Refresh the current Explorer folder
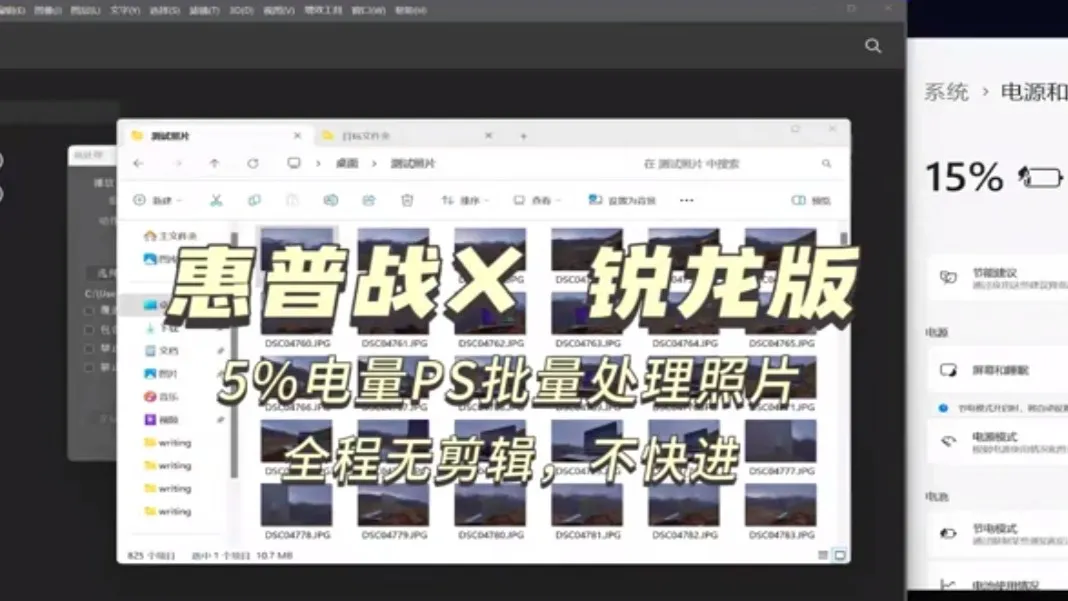The height and width of the screenshot is (601, 1068). [253, 163]
